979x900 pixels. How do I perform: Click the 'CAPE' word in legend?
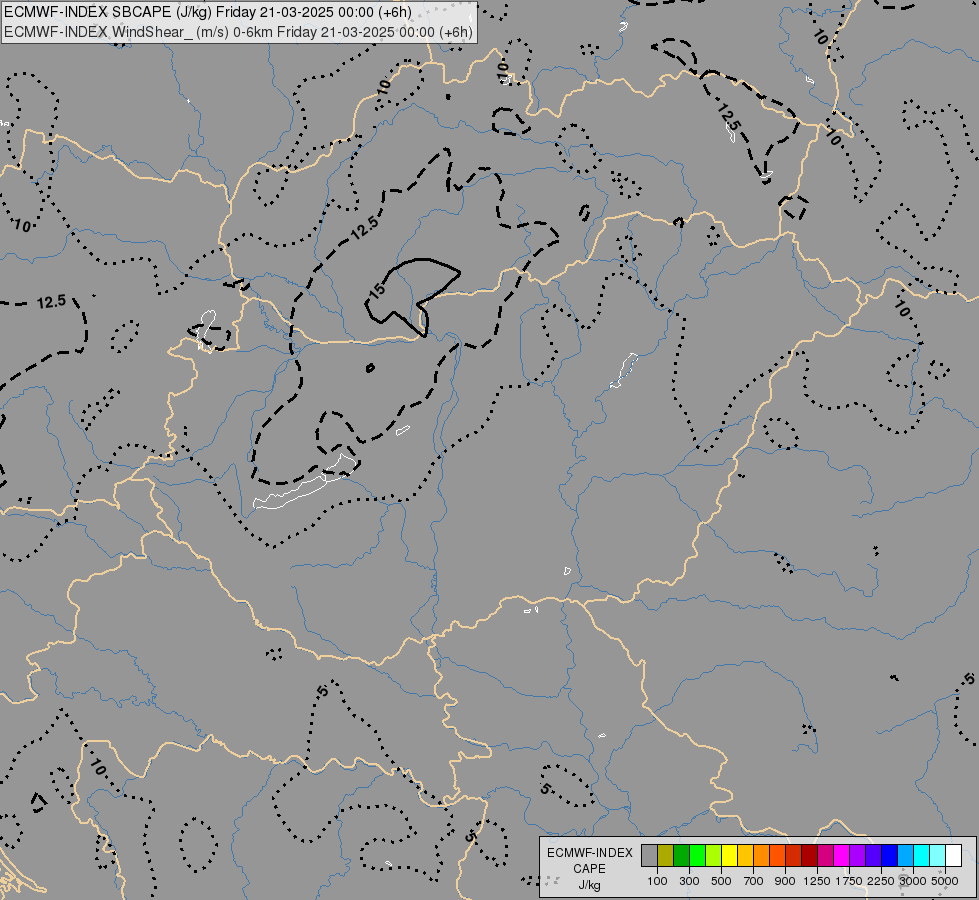coord(589,869)
